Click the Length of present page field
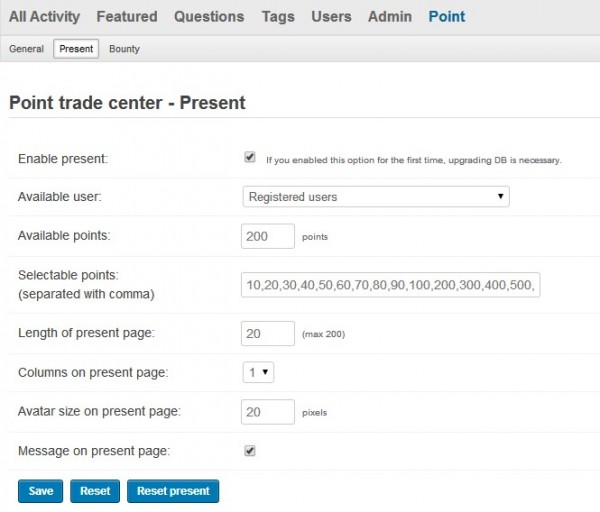The width and height of the screenshot is (600, 512). click(x=268, y=333)
